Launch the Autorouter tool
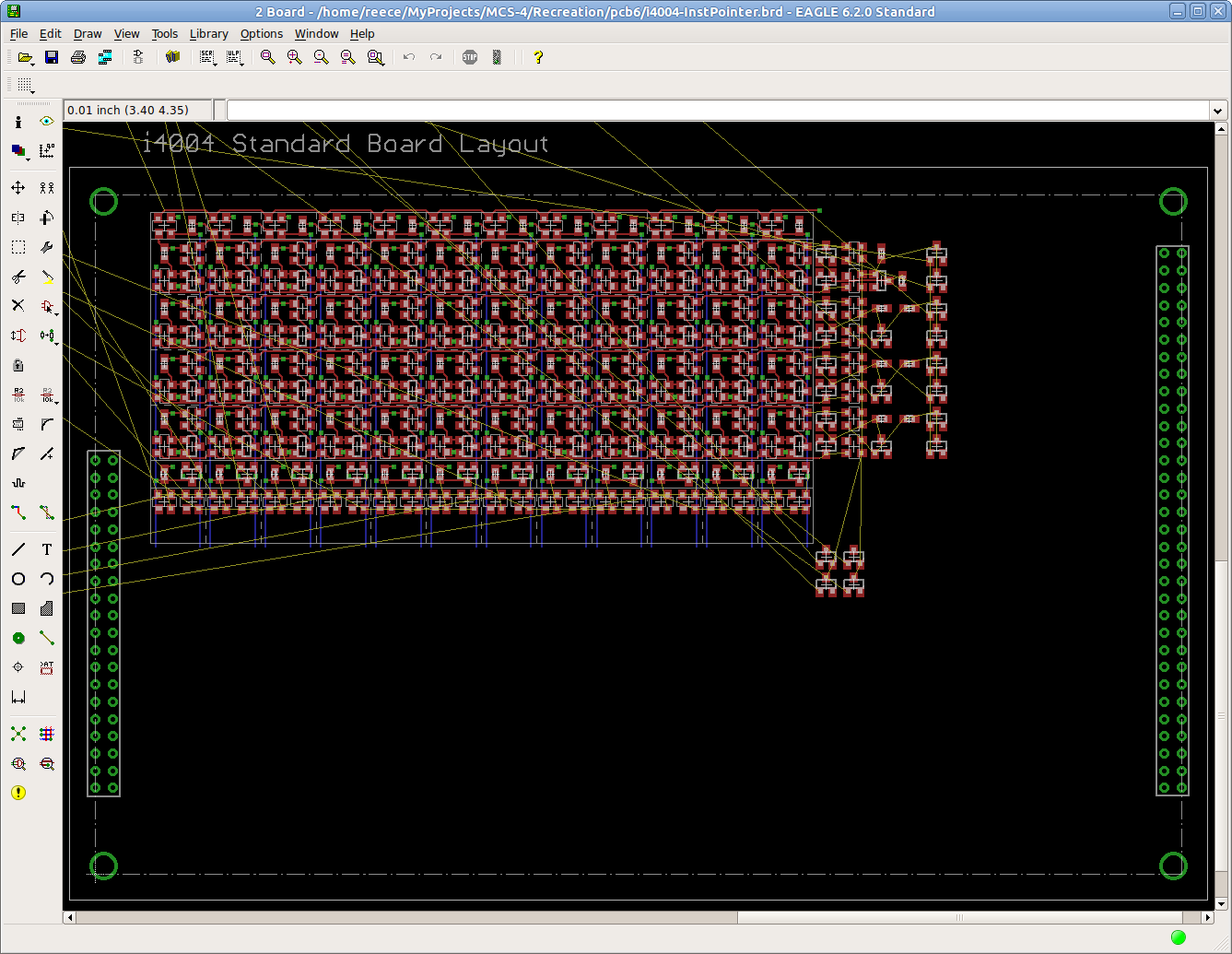This screenshot has width=1232, height=954. (x=47, y=734)
